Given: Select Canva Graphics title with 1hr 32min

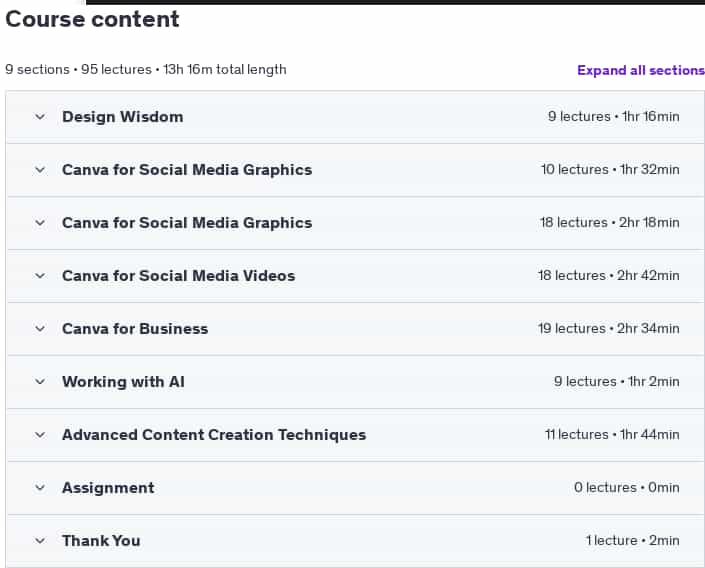Looking at the screenshot, I should [187, 170].
